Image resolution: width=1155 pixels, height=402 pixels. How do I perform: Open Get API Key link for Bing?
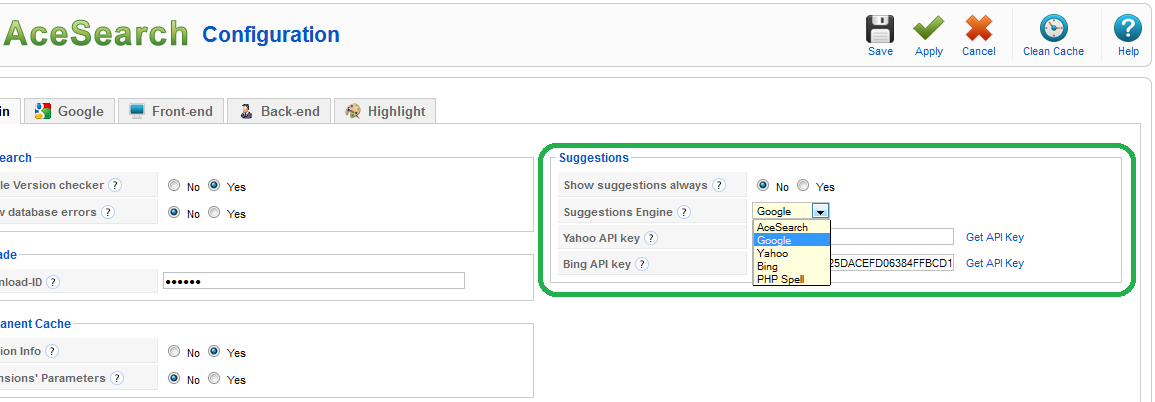pyautogui.click(x=995, y=263)
